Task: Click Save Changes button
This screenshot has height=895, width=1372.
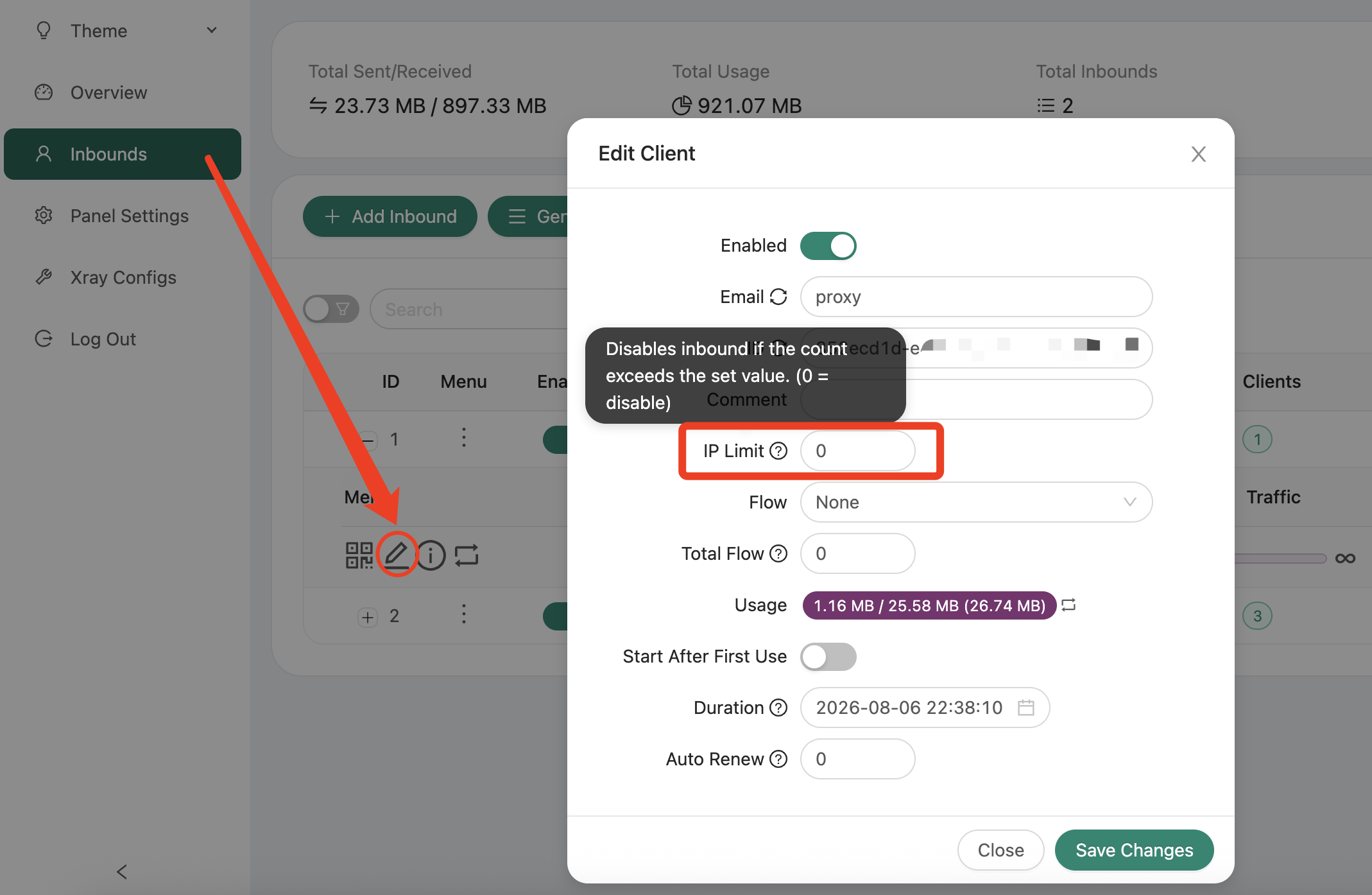Action: (1134, 850)
